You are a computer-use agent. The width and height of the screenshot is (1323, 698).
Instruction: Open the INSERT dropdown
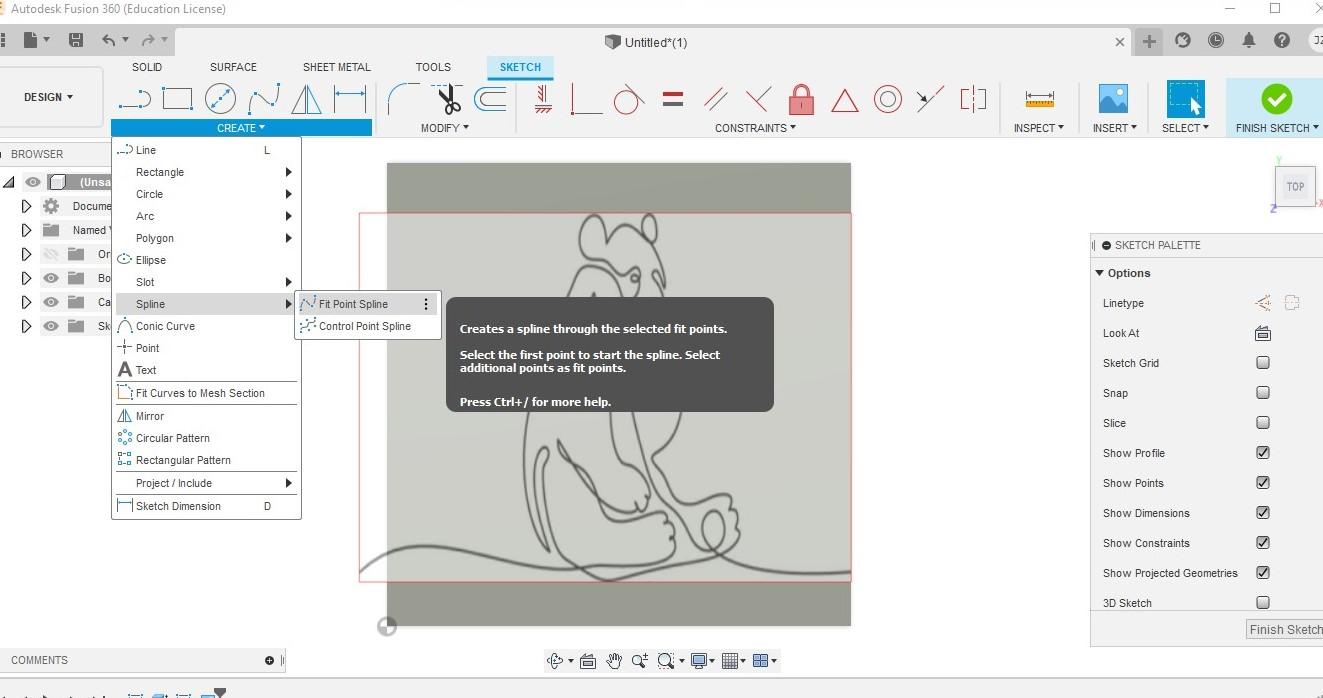pyautogui.click(x=1114, y=128)
